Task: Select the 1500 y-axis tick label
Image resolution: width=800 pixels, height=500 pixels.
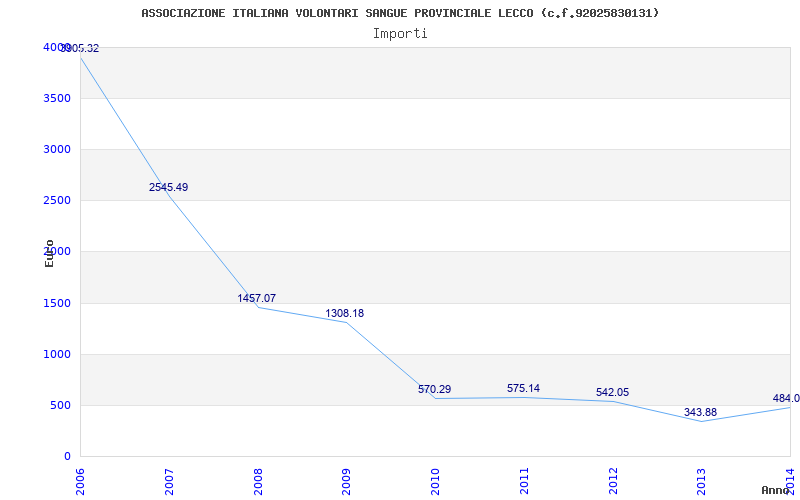Action: pyautogui.click(x=57, y=304)
